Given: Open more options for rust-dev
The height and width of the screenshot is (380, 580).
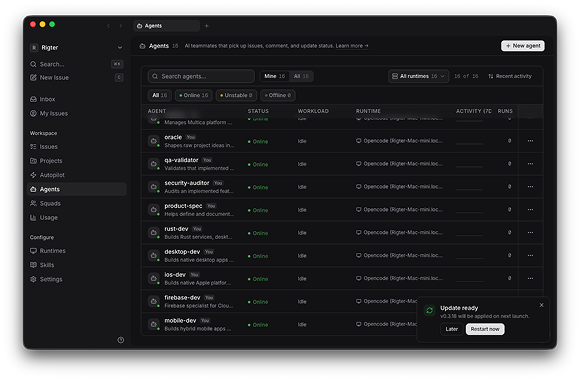Looking at the screenshot, I should pyautogui.click(x=530, y=233).
